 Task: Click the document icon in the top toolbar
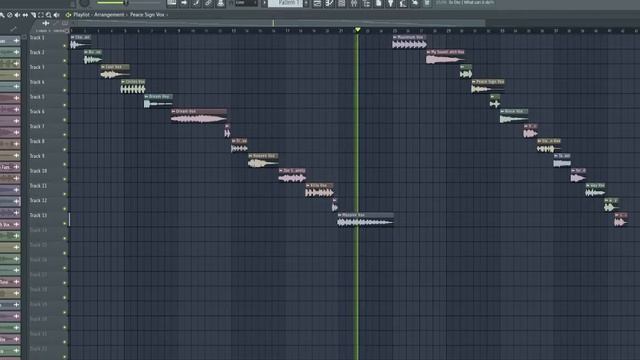point(378,3)
